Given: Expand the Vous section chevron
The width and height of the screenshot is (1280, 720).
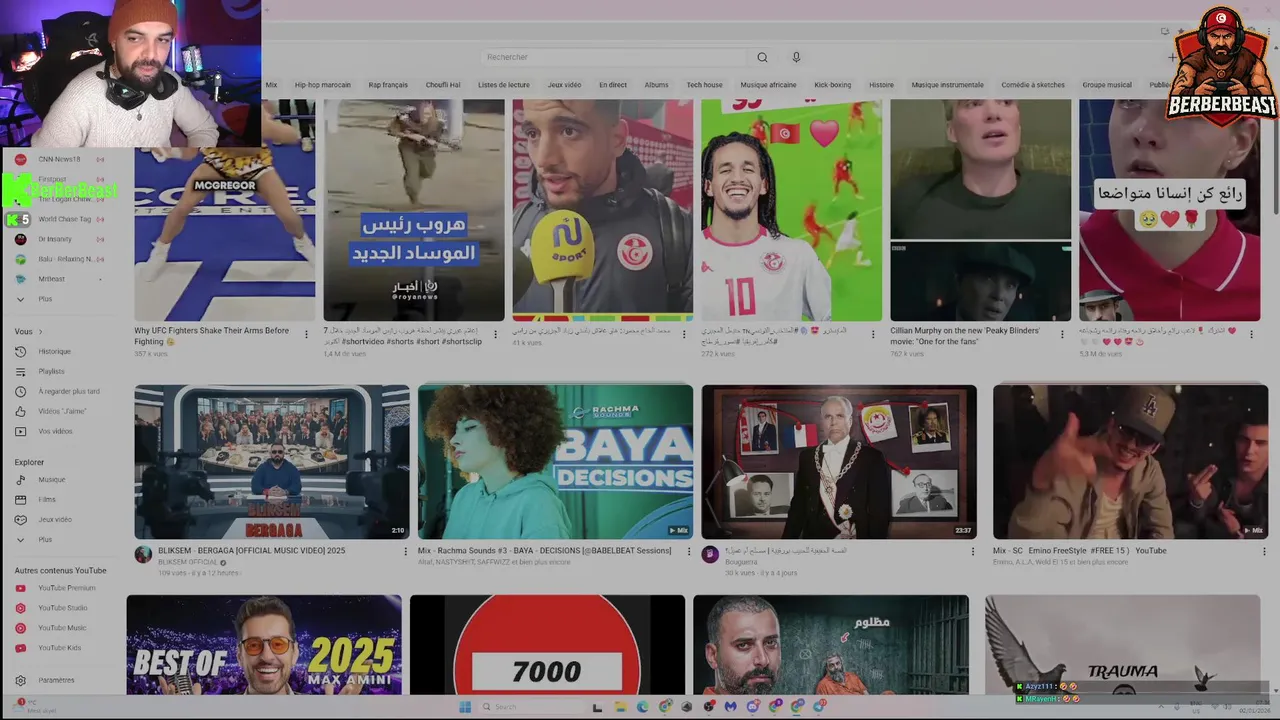Looking at the screenshot, I should click(41, 332).
